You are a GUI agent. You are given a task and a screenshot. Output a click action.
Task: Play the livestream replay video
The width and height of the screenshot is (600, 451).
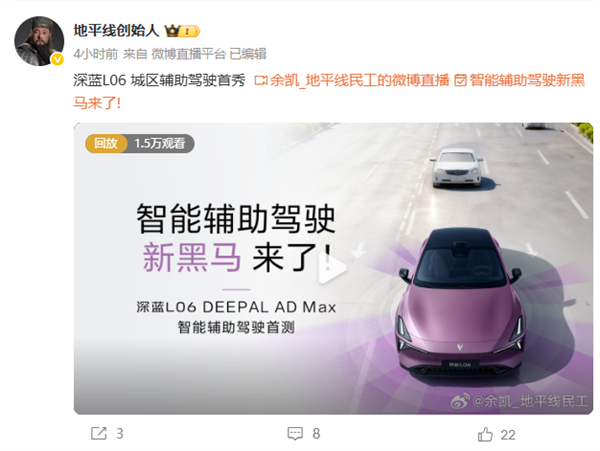click(332, 267)
